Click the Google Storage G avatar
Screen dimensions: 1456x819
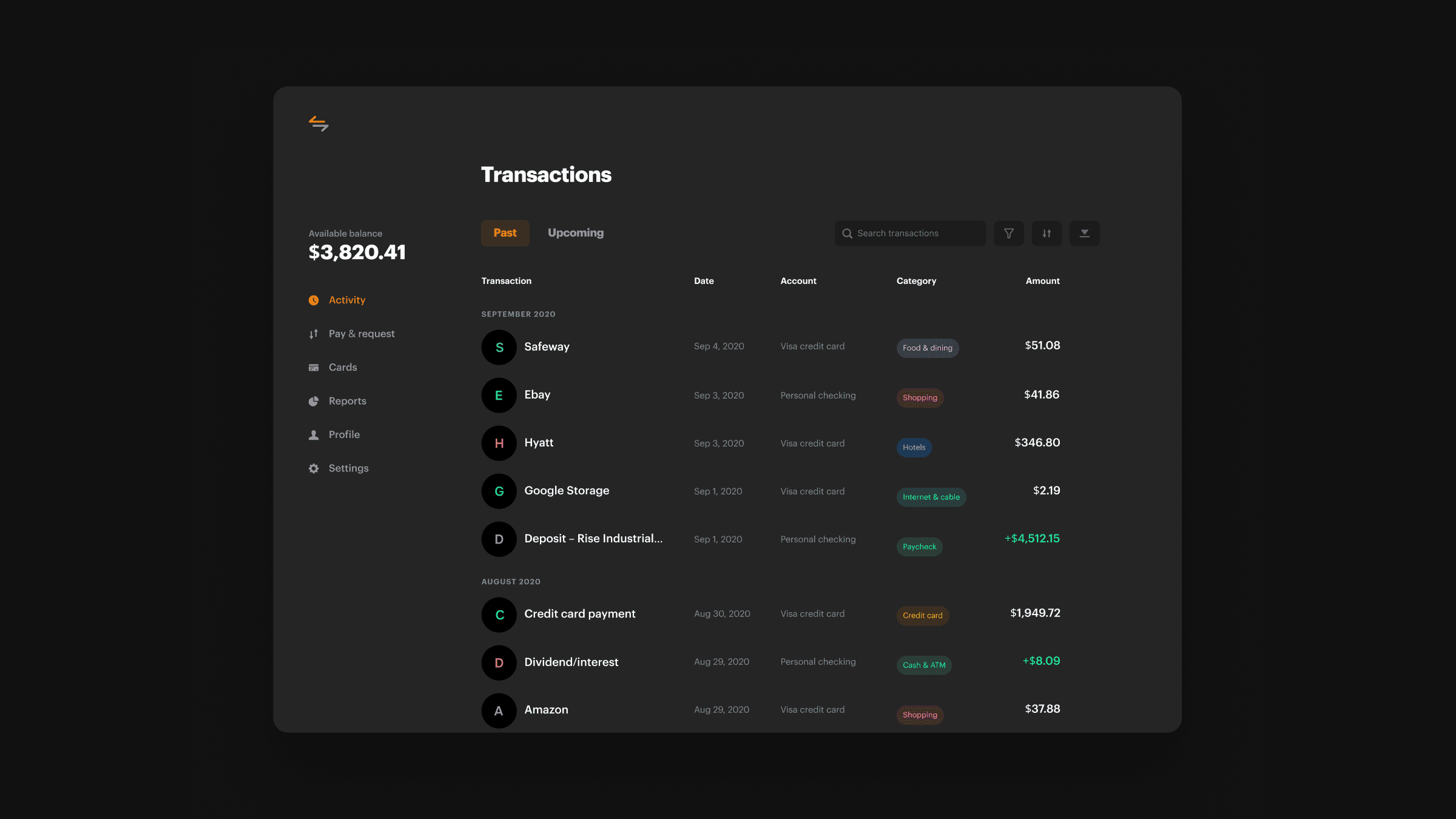pos(499,491)
